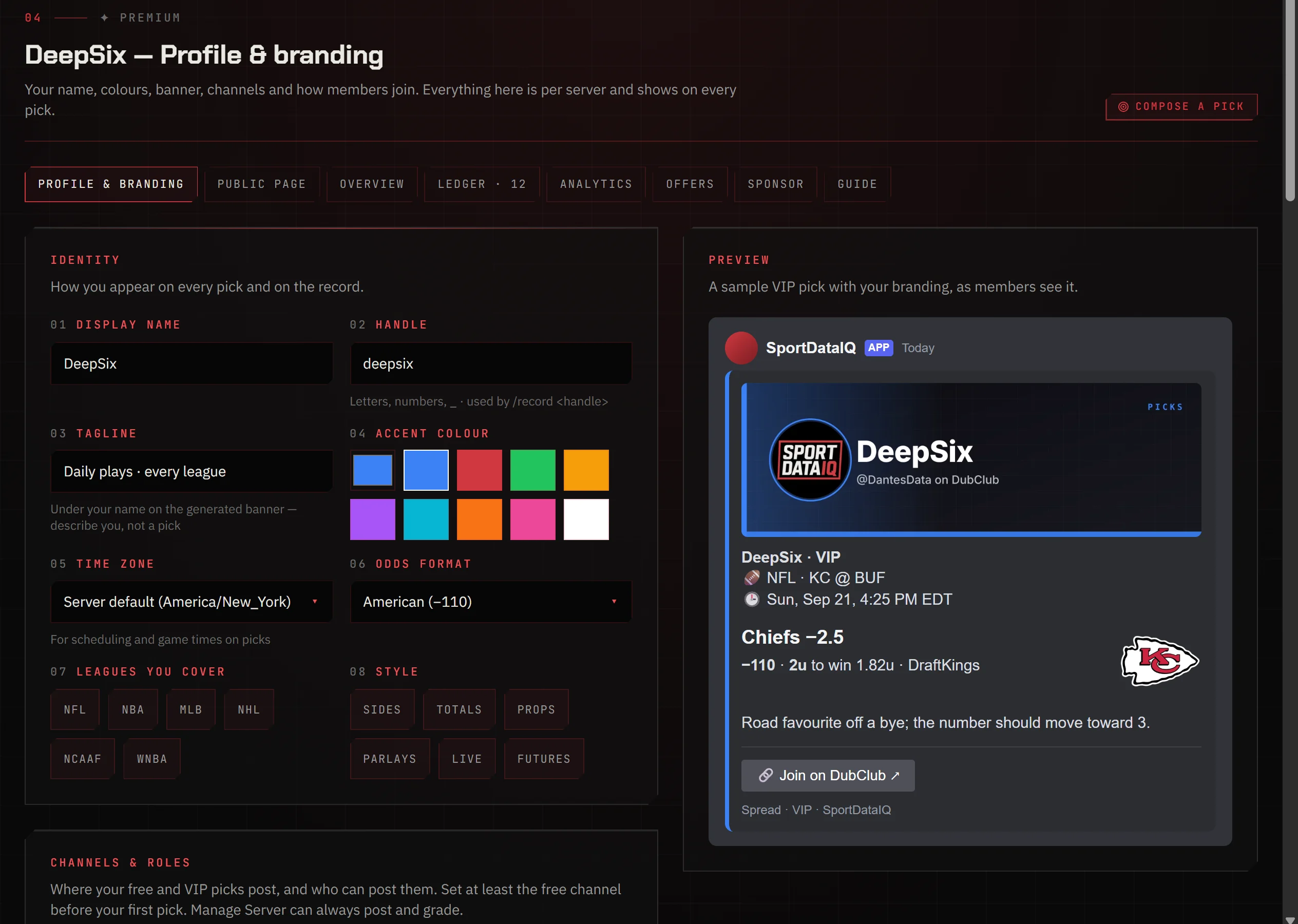Screen dimensions: 1298x924
Task: Click the Compose a Pick target icon
Action: coord(1123,107)
